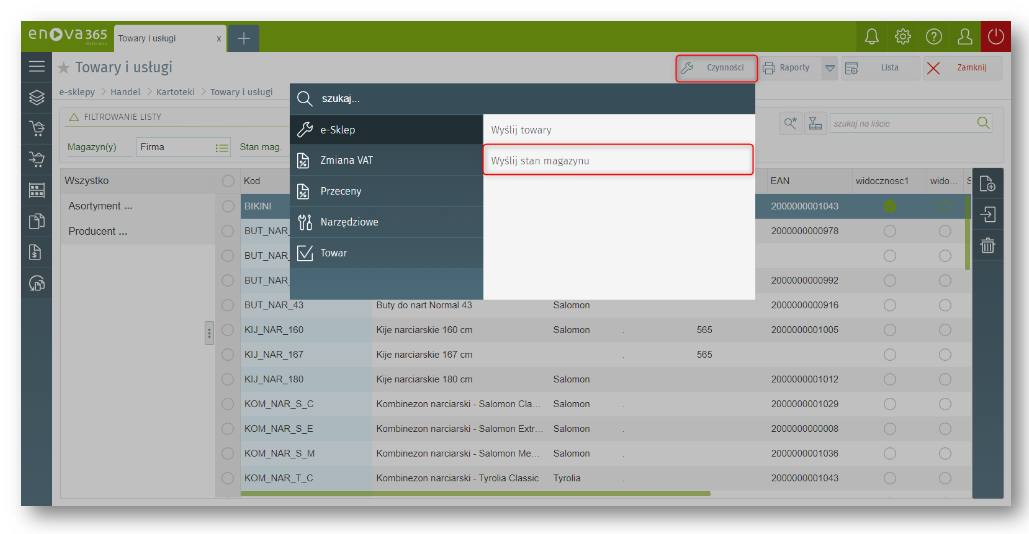
Task: Click the notifications bell icon
Action: 871,37
